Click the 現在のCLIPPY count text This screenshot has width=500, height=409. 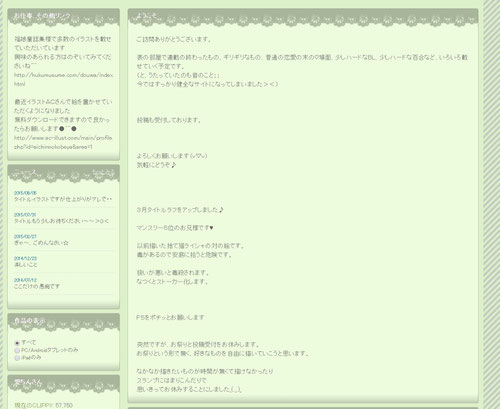[43, 405]
